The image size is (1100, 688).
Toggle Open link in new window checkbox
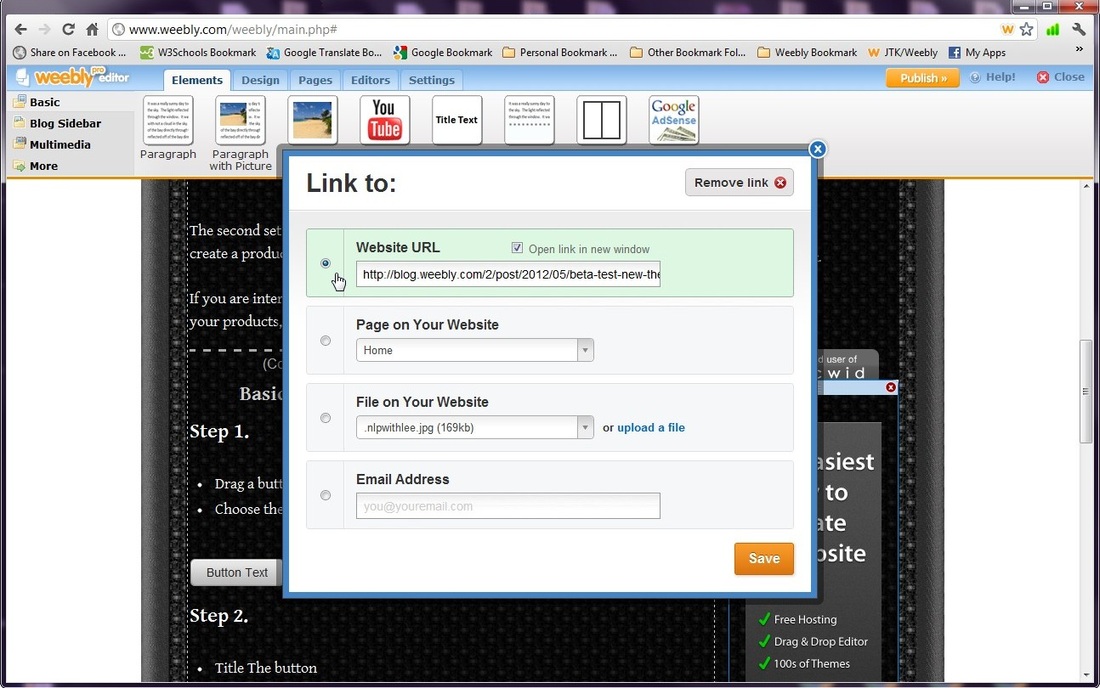pyautogui.click(x=517, y=248)
